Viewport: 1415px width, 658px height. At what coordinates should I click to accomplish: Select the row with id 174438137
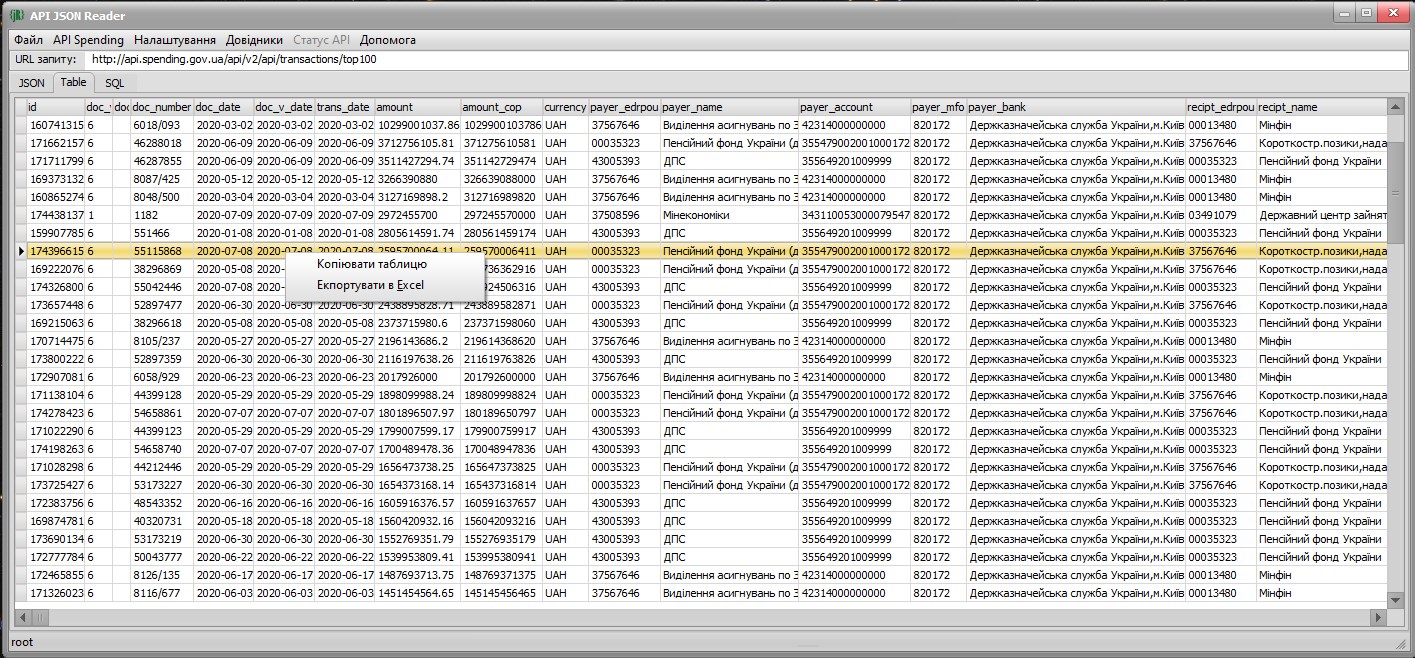click(700, 215)
